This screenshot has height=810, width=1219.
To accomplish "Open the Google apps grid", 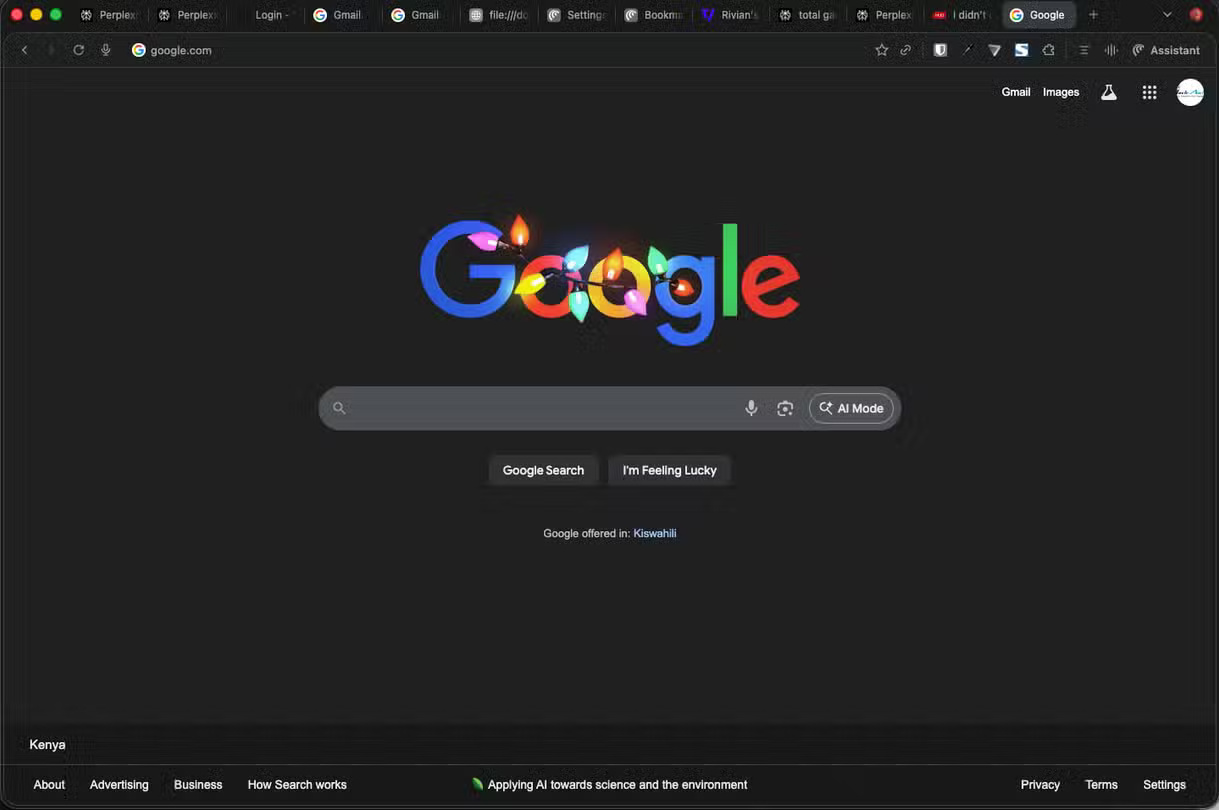I will click(x=1149, y=91).
